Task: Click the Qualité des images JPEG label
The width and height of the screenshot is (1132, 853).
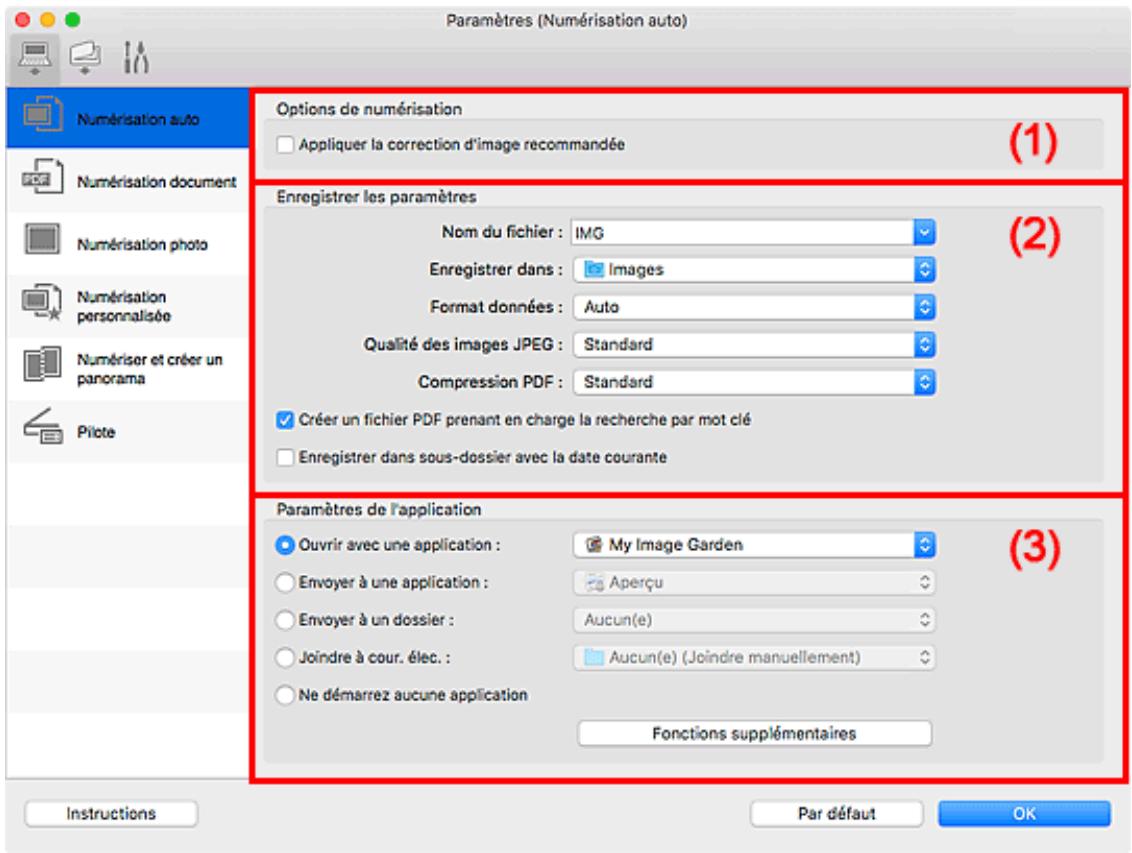Action: click(463, 345)
